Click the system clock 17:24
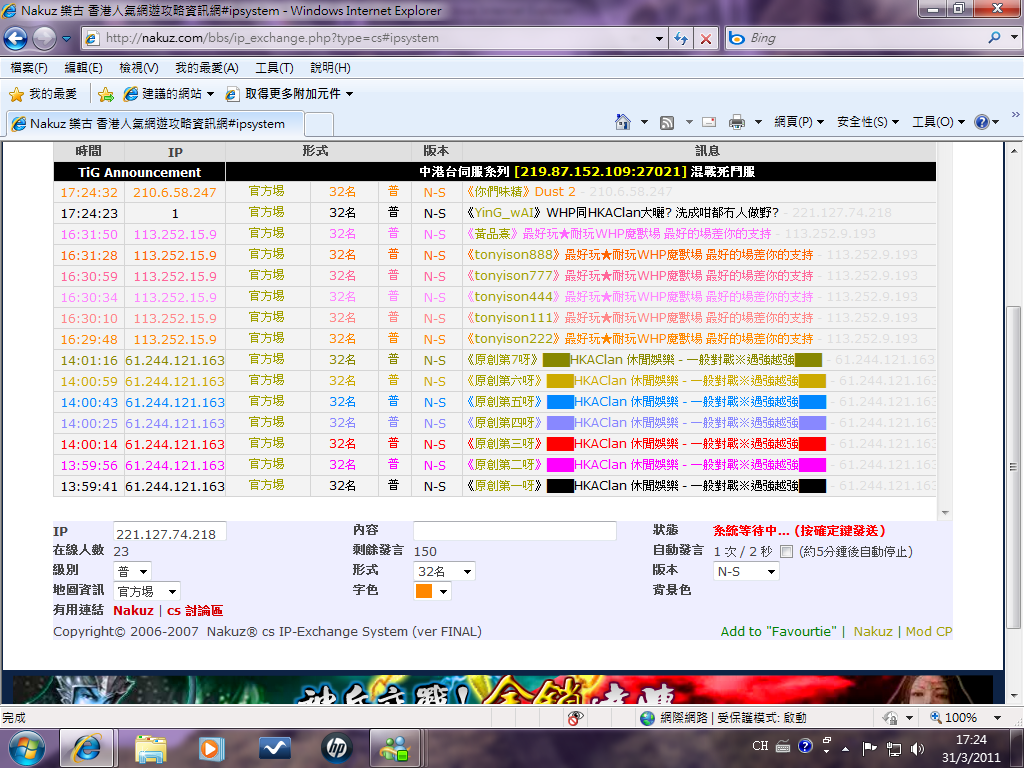1024x768 pixels. tap(971, 740)
